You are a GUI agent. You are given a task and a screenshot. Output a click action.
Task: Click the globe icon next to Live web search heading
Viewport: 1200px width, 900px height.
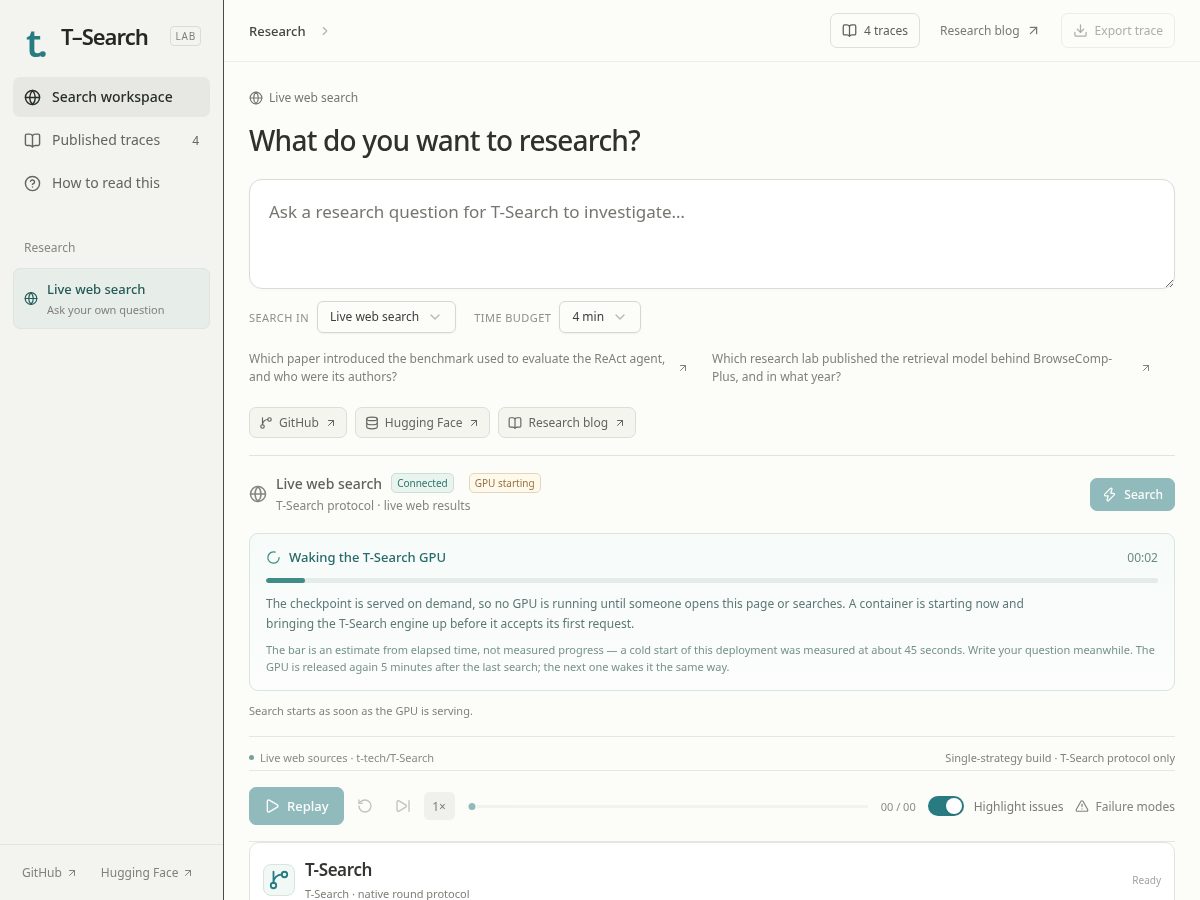(256, 98)
